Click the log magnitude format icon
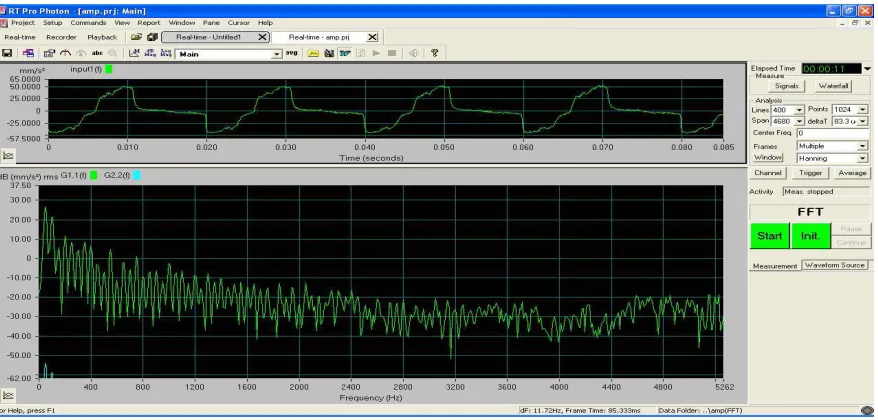The height and width of the screenshot is (420, 878). [x=166, y=53]
